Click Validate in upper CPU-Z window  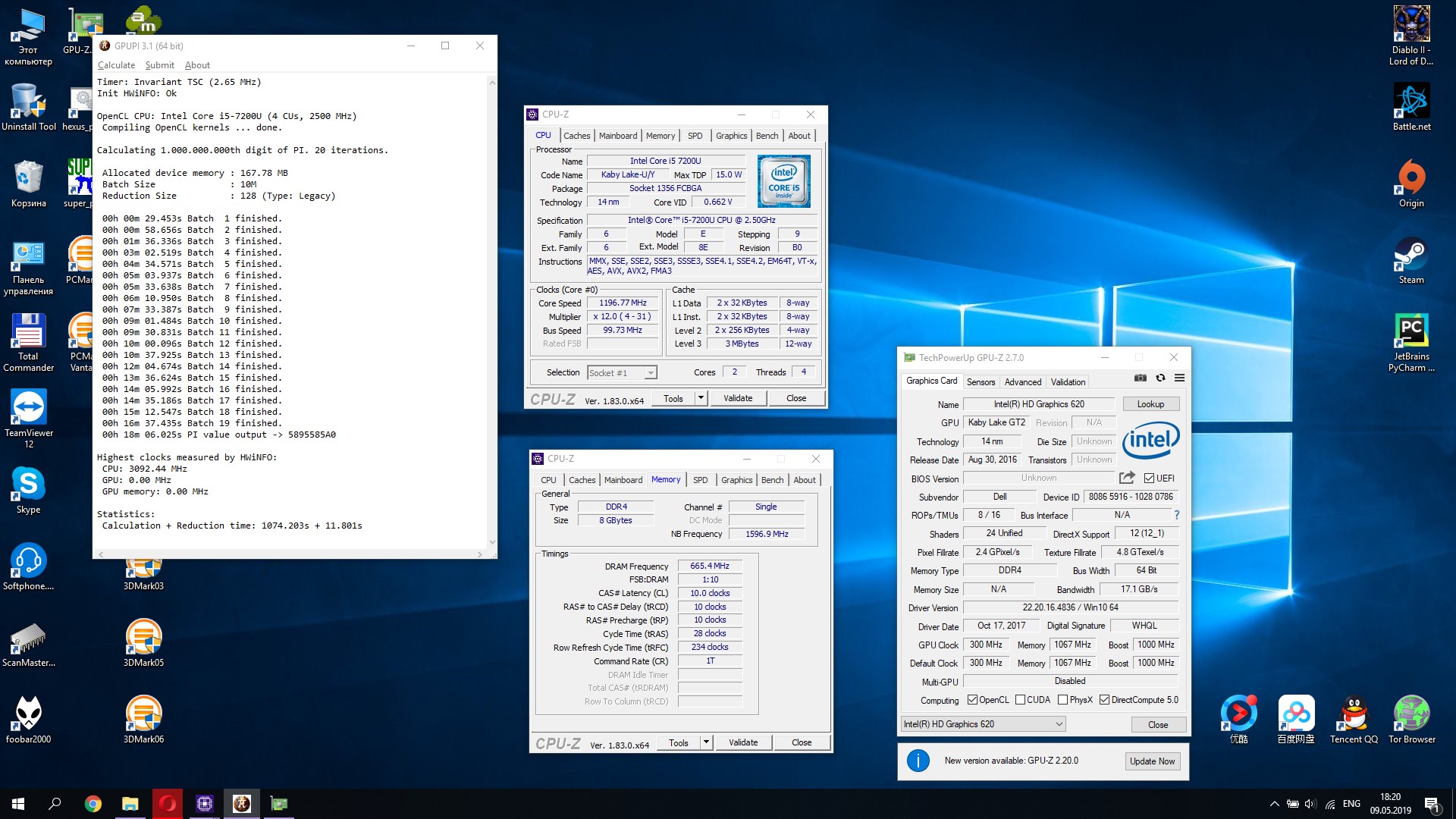click(738, 398)
